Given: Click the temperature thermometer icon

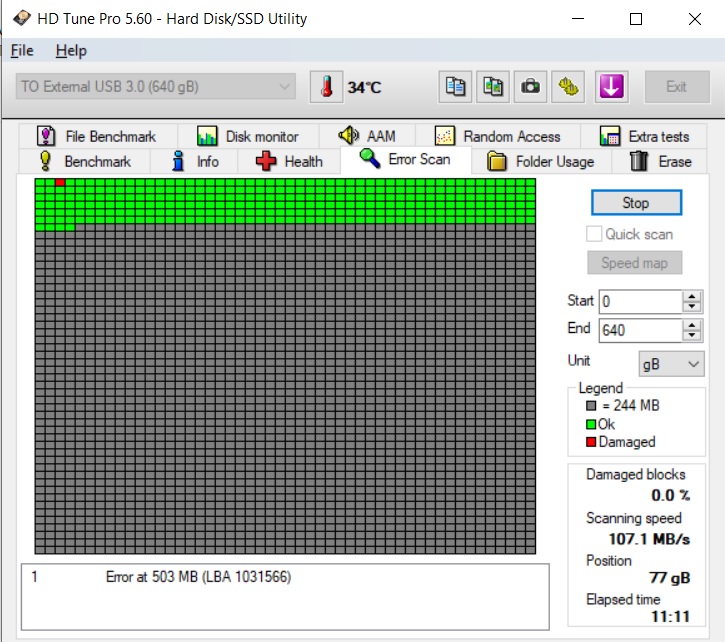Looking at the screenshot, I should click(326, 86).
